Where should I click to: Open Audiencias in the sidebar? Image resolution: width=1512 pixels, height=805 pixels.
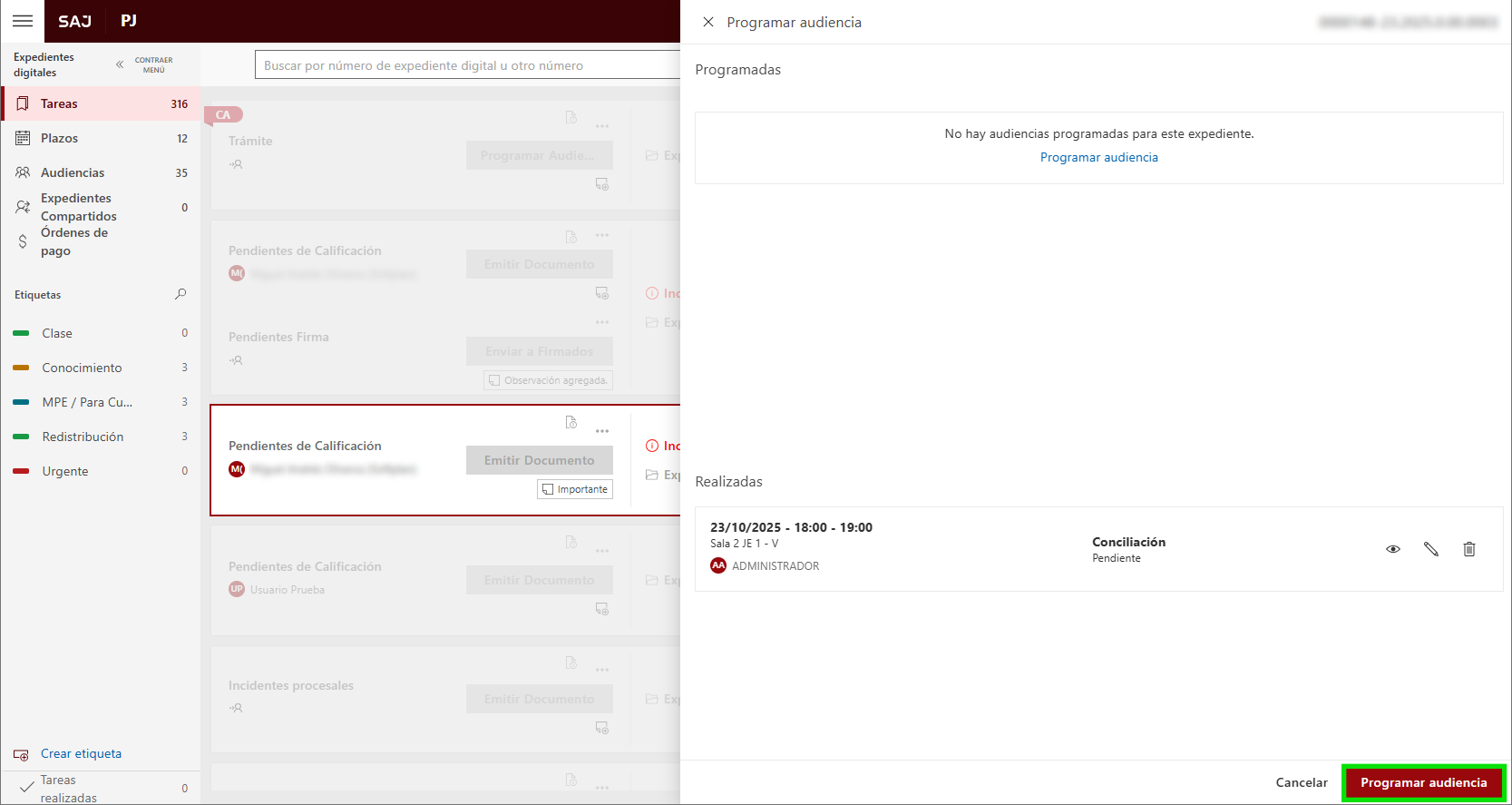tap(73, 172)
